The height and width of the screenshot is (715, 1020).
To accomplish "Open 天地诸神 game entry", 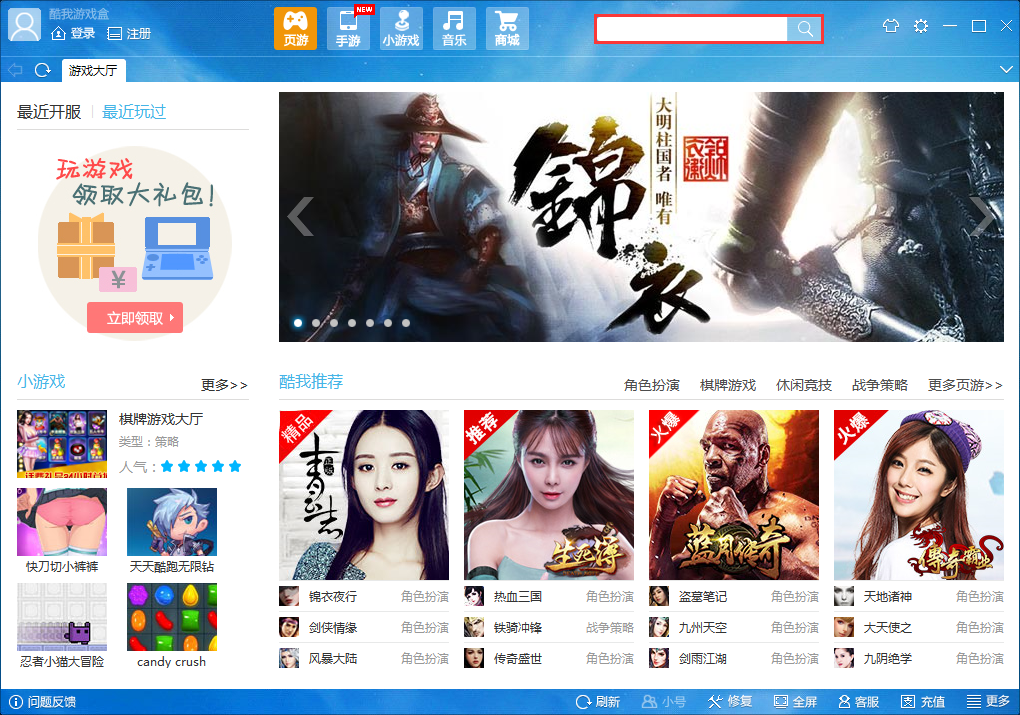I will (x=919, y=597).
